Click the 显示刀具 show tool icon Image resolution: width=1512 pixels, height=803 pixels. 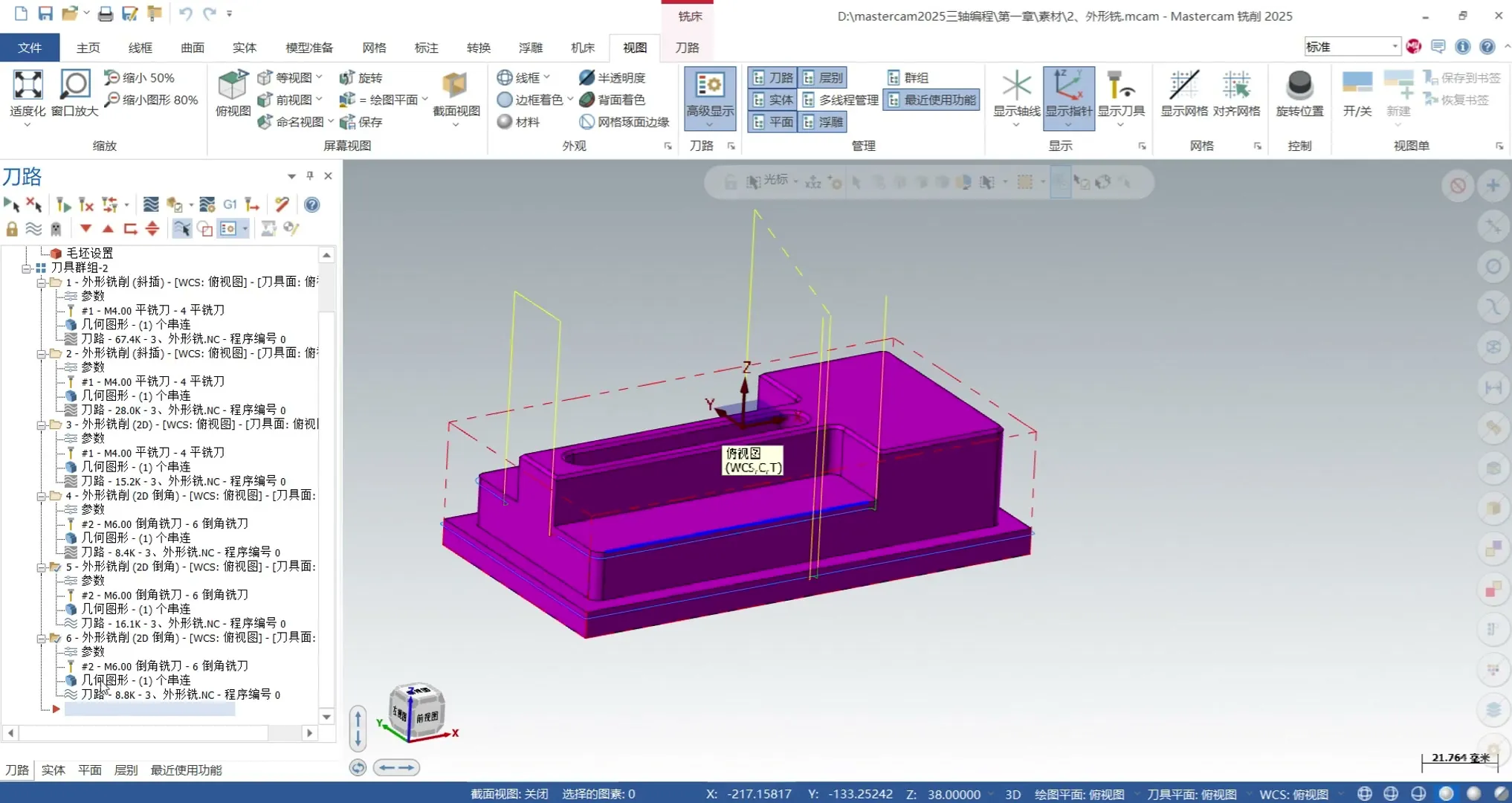[1120, 86]
